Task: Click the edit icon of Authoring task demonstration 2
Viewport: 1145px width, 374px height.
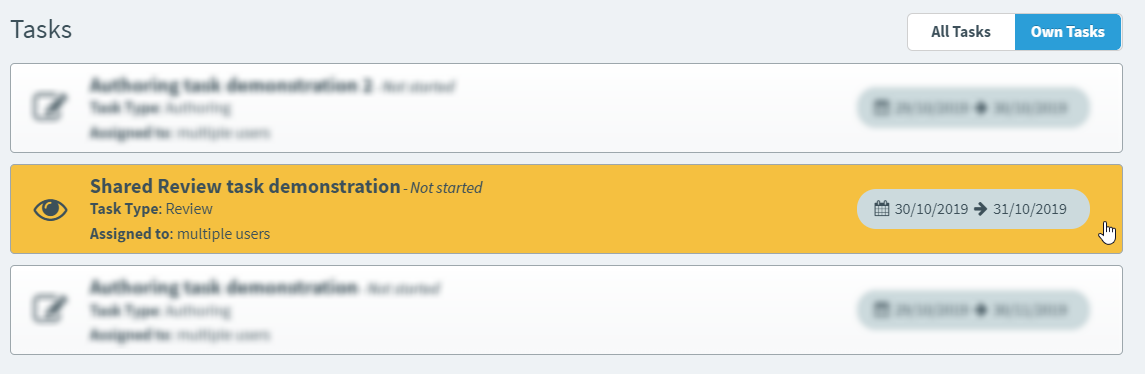Action: [50, 108]
